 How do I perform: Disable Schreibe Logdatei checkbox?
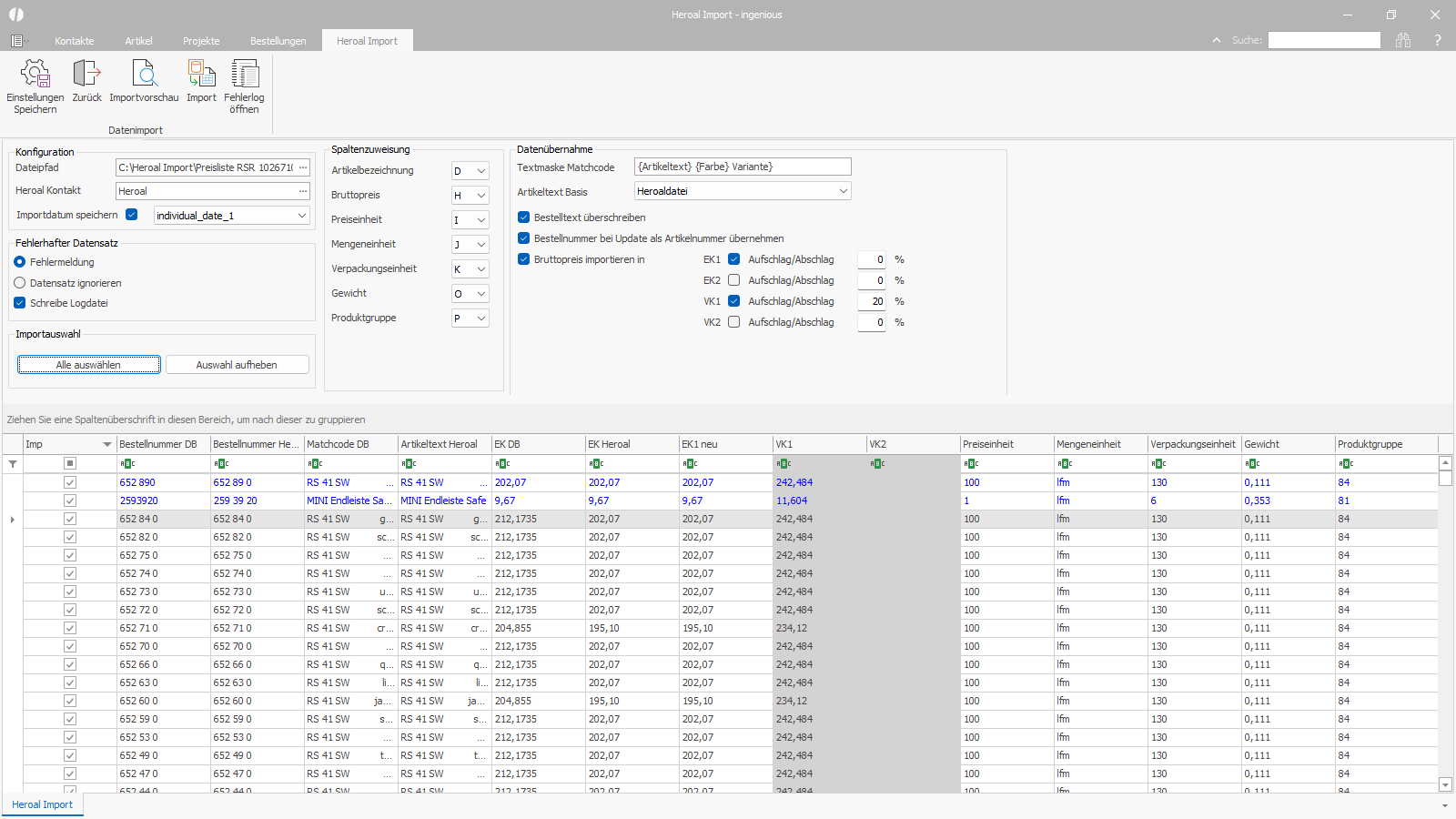[20, 303]
